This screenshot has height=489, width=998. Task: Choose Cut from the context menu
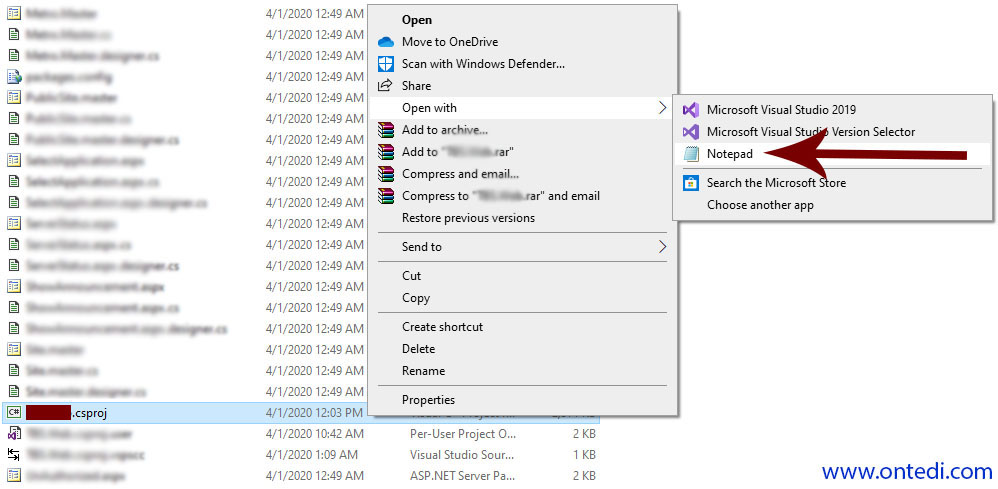pyautogui.click(x=411, y=276)
